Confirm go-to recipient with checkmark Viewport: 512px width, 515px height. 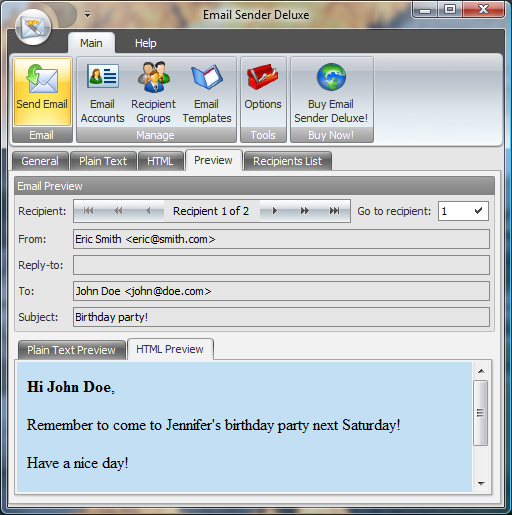[x=478, y=211]
